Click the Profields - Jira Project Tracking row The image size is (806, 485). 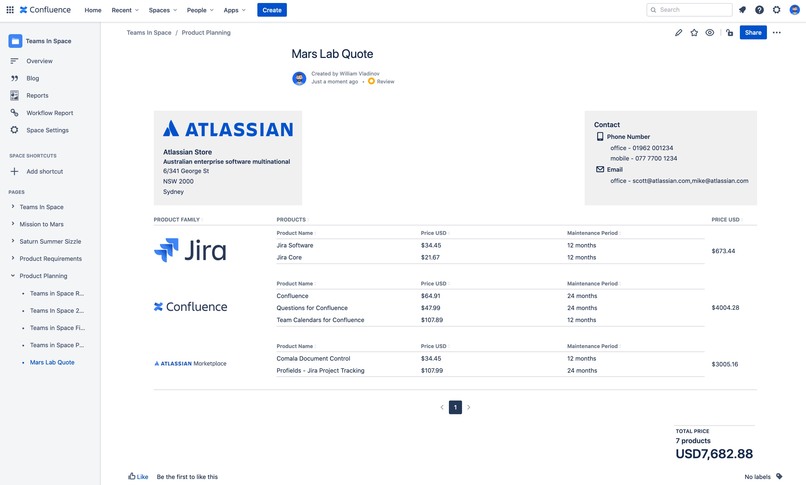pyautogui.click(x=490, y=370)
